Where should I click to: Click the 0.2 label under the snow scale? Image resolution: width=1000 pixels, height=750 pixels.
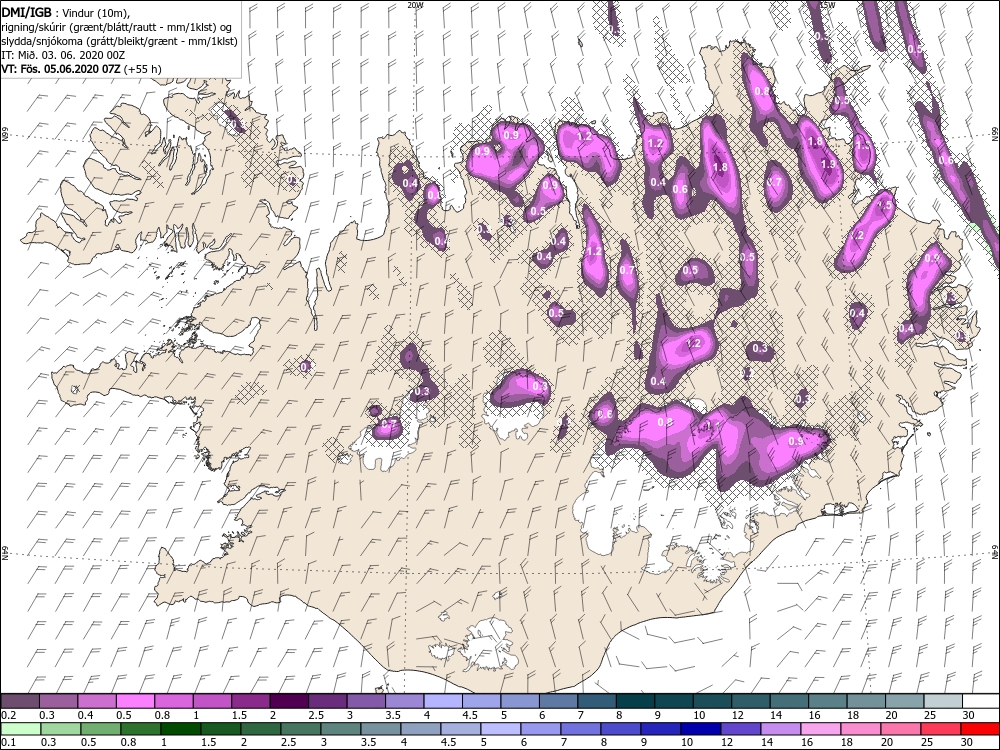pyautogui.click(x=7, y=716)
